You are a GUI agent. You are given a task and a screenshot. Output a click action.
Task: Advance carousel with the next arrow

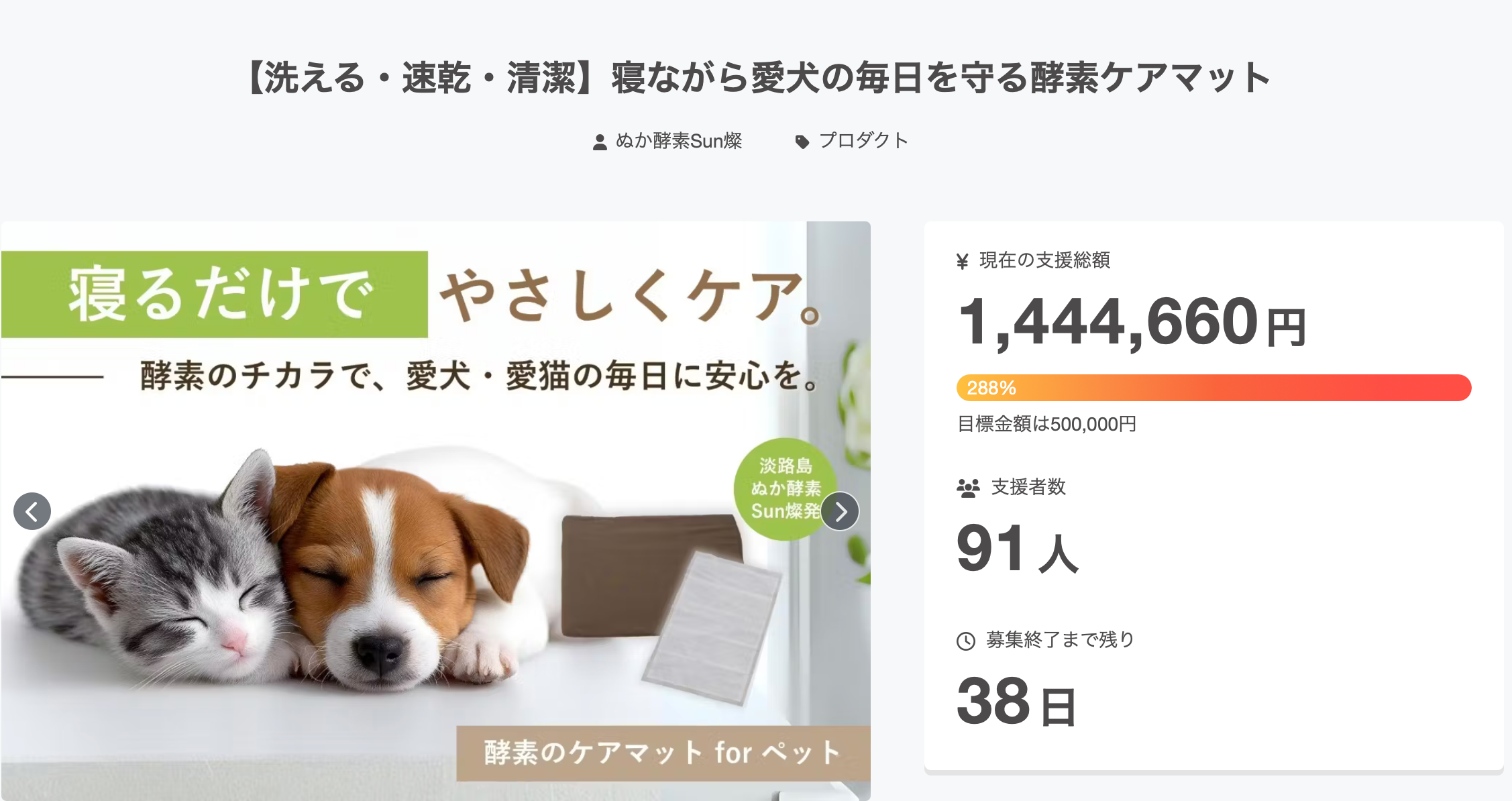pyautogui.click(x=840, y=511)
